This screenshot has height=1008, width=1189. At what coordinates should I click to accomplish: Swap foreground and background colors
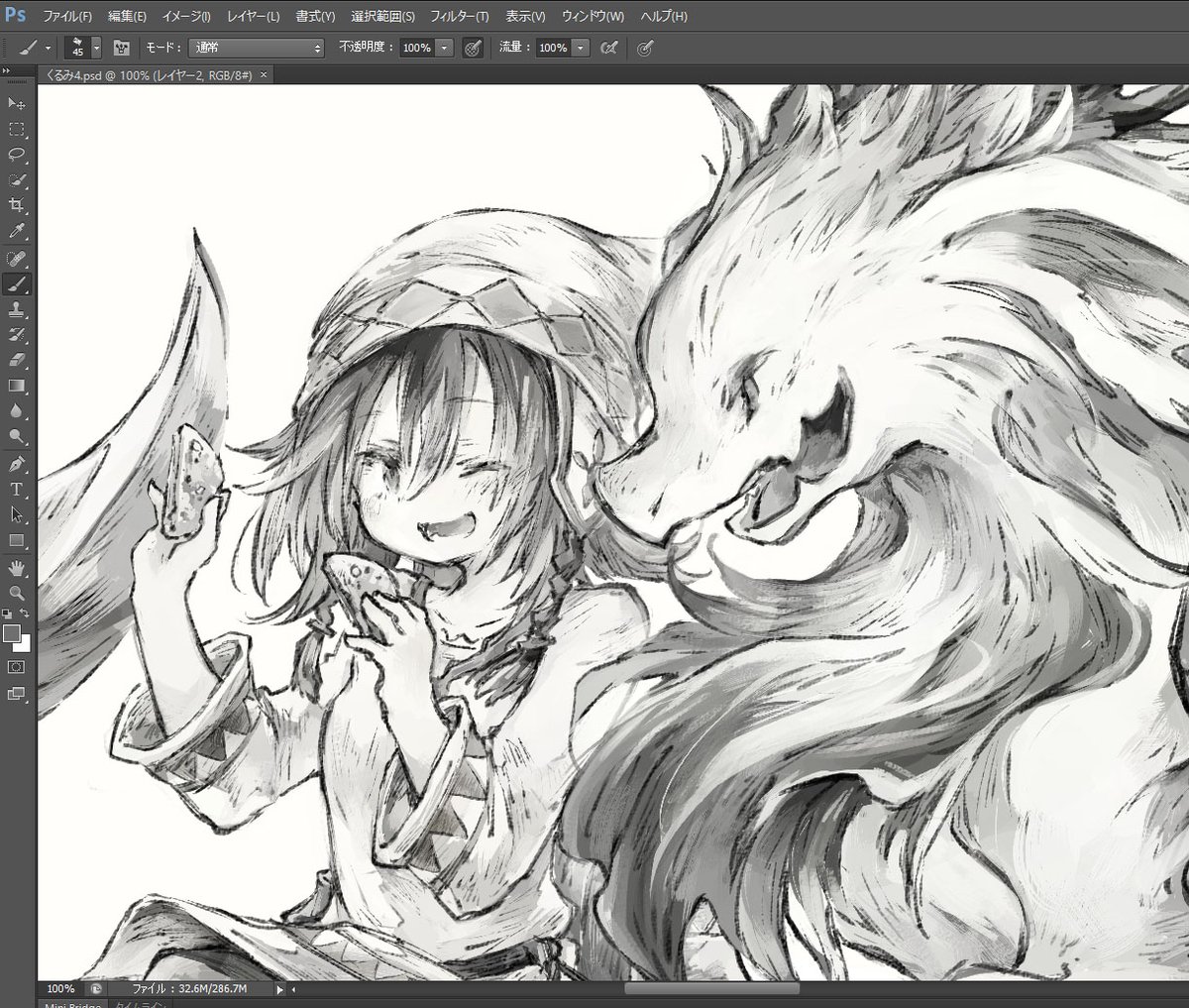click(x=26, y=614)
